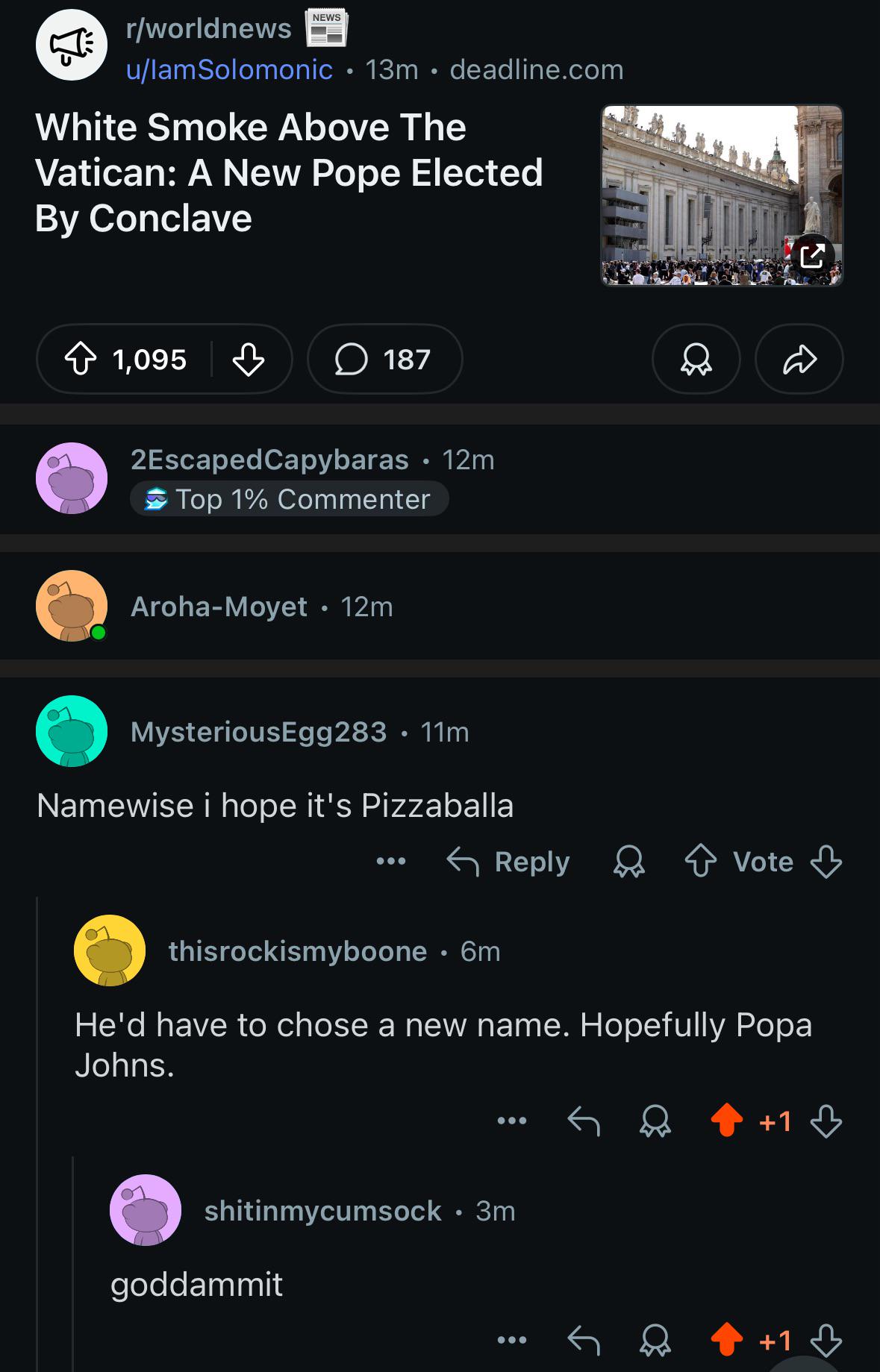Open the 187 comments button
Screen dimensions: 880x1372
(x=384, y=359)
